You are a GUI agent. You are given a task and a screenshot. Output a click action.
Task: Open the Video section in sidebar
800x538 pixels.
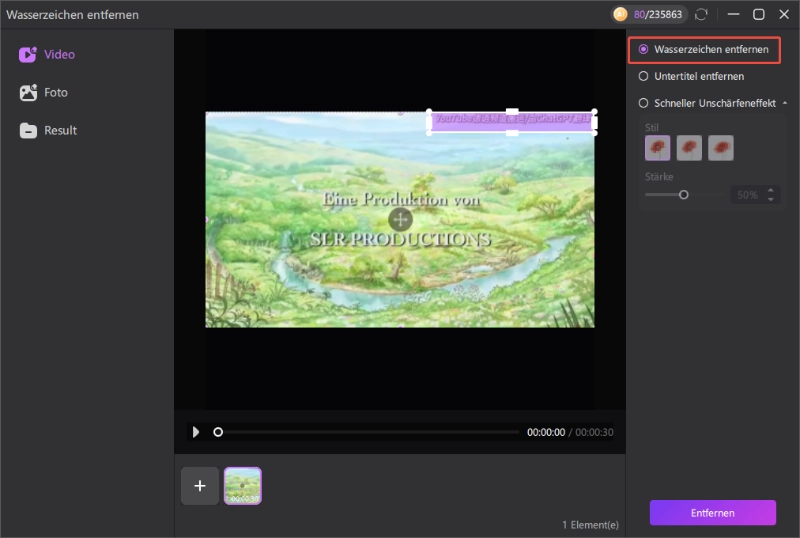point(47,54)
